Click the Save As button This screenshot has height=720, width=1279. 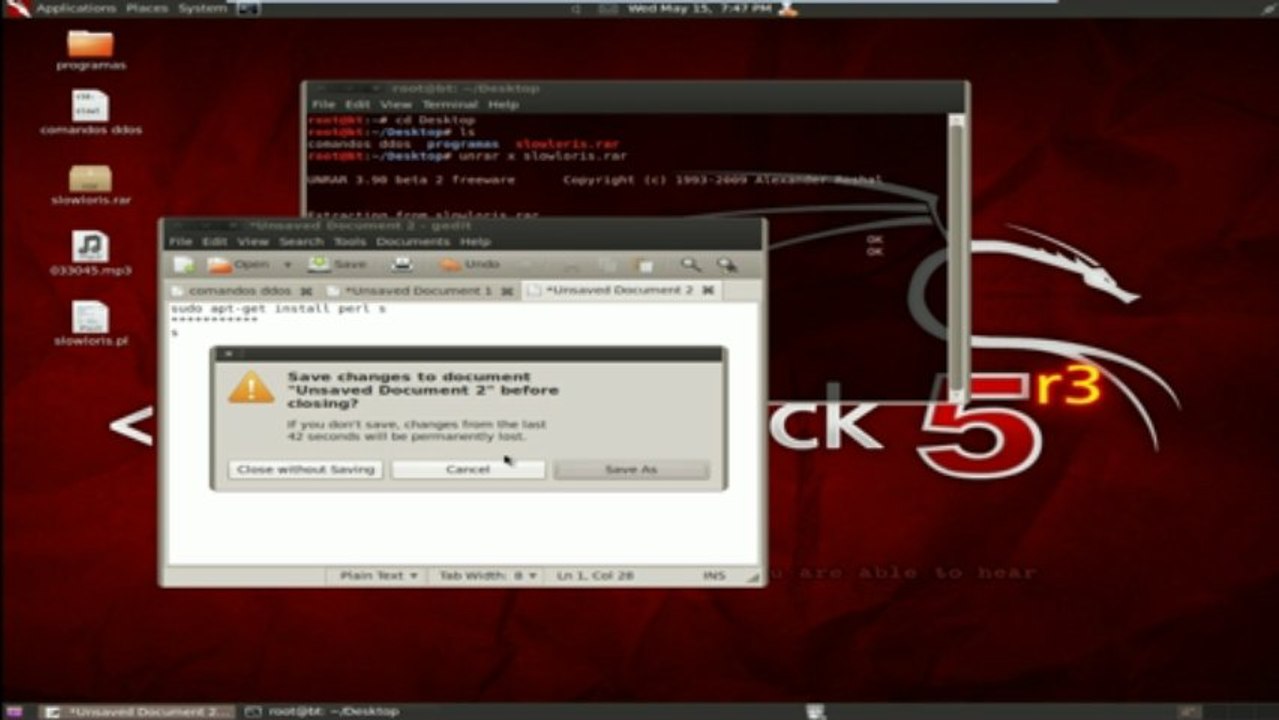pyautogui.click(x=631, y=469)
